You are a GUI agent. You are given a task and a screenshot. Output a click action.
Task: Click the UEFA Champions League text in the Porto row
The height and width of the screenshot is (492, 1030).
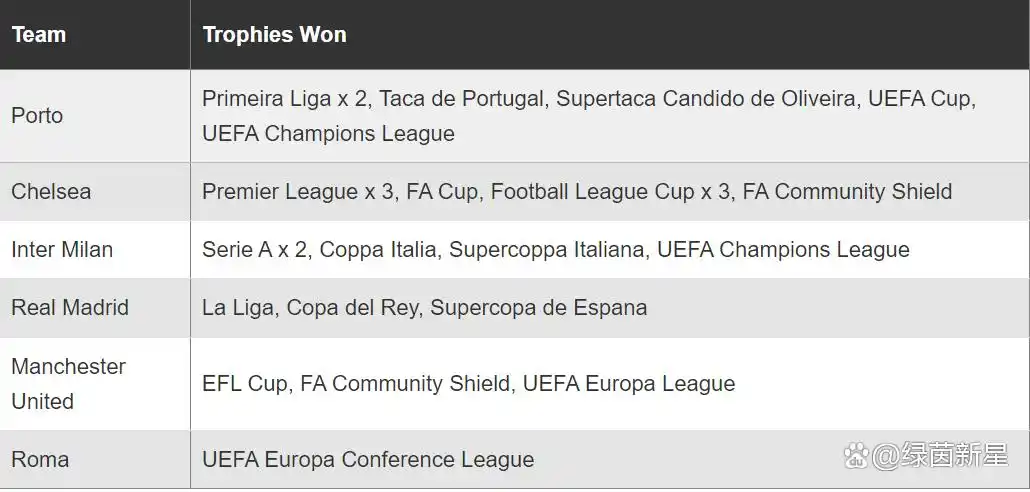pos(328,133)
